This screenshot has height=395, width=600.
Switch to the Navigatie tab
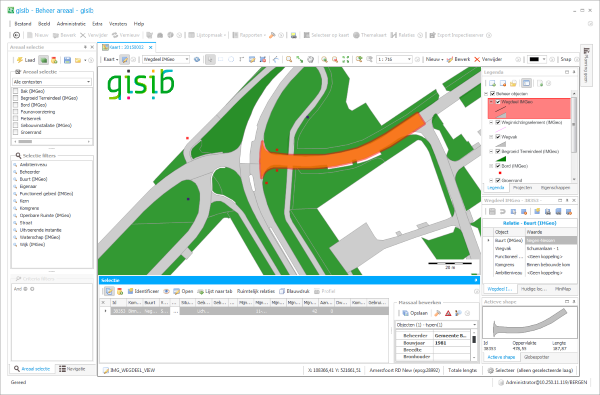pos(72,369)
